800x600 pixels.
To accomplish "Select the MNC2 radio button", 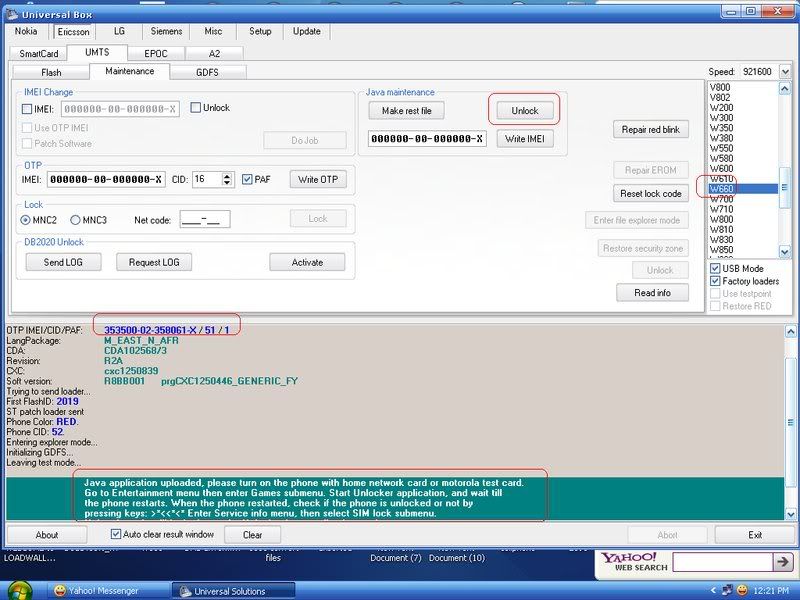I will (26, 220).
